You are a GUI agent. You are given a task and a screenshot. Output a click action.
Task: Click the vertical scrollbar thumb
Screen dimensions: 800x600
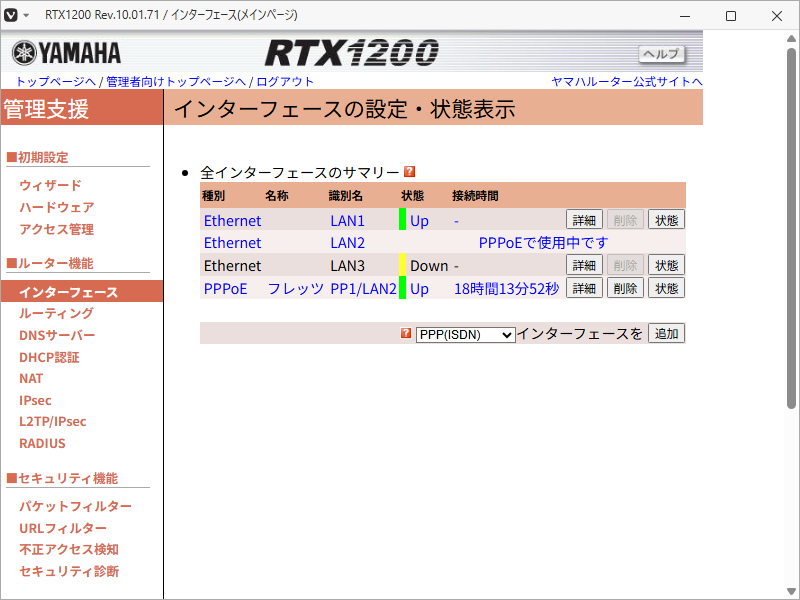pyautogui.click(x=791, y=229)
